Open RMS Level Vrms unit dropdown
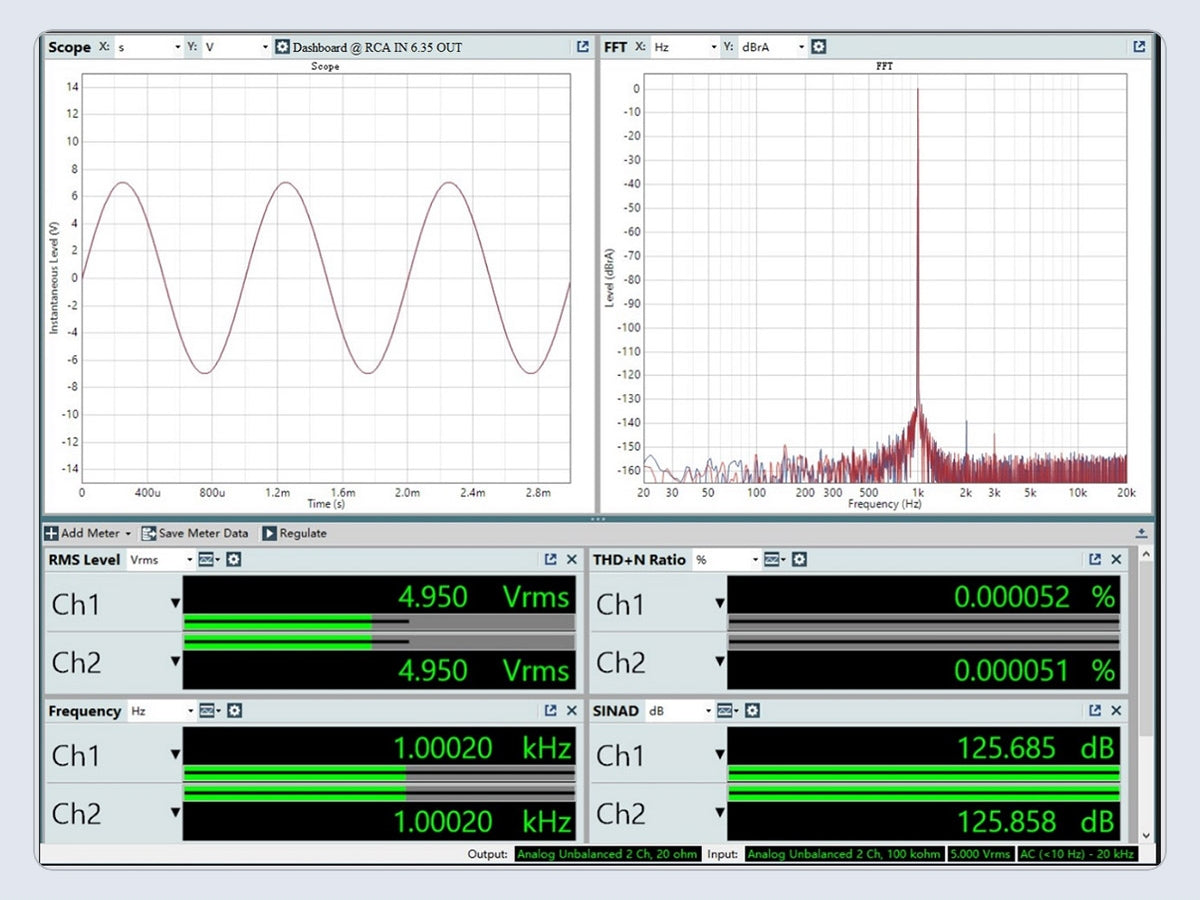This screenshot has width=1200, height=900. [160, 560]
